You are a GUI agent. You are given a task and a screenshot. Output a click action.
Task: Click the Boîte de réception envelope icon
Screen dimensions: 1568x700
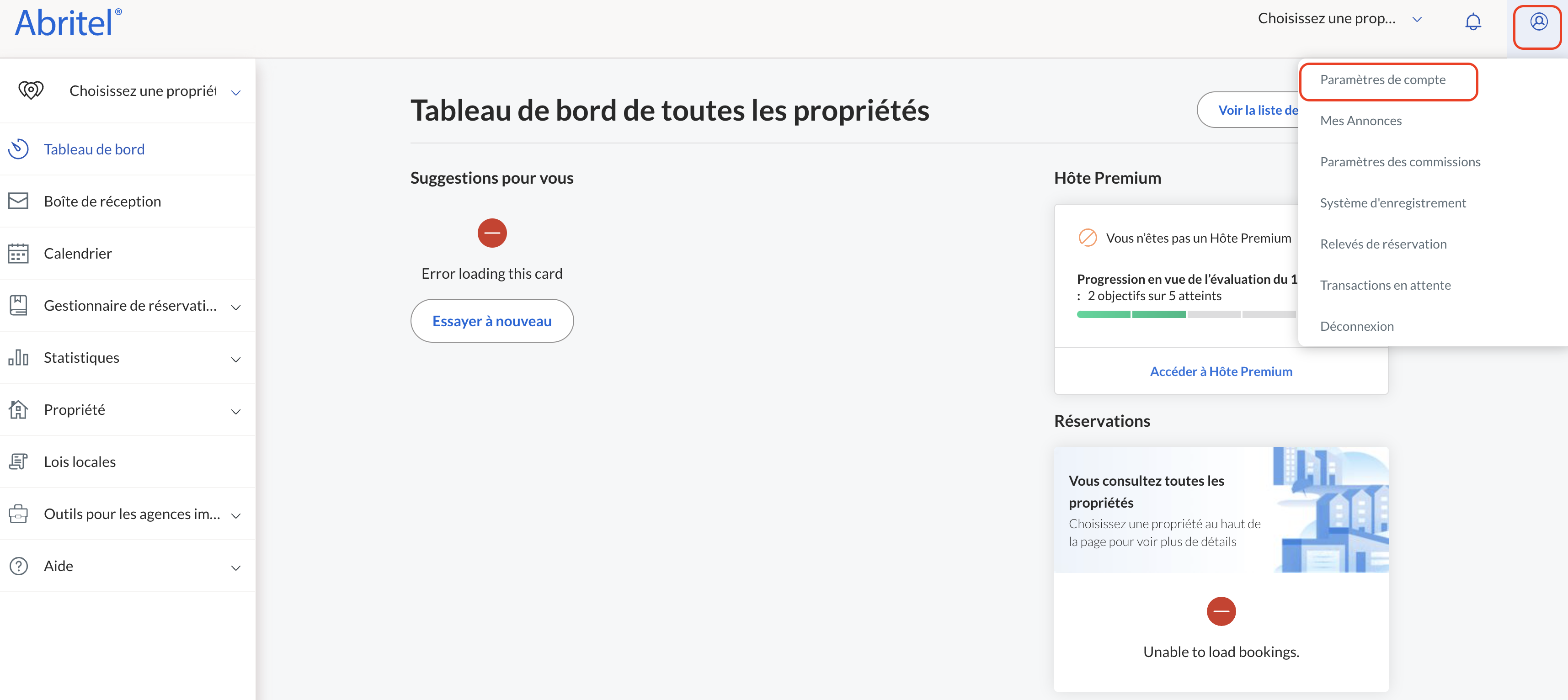coord(18,202)
